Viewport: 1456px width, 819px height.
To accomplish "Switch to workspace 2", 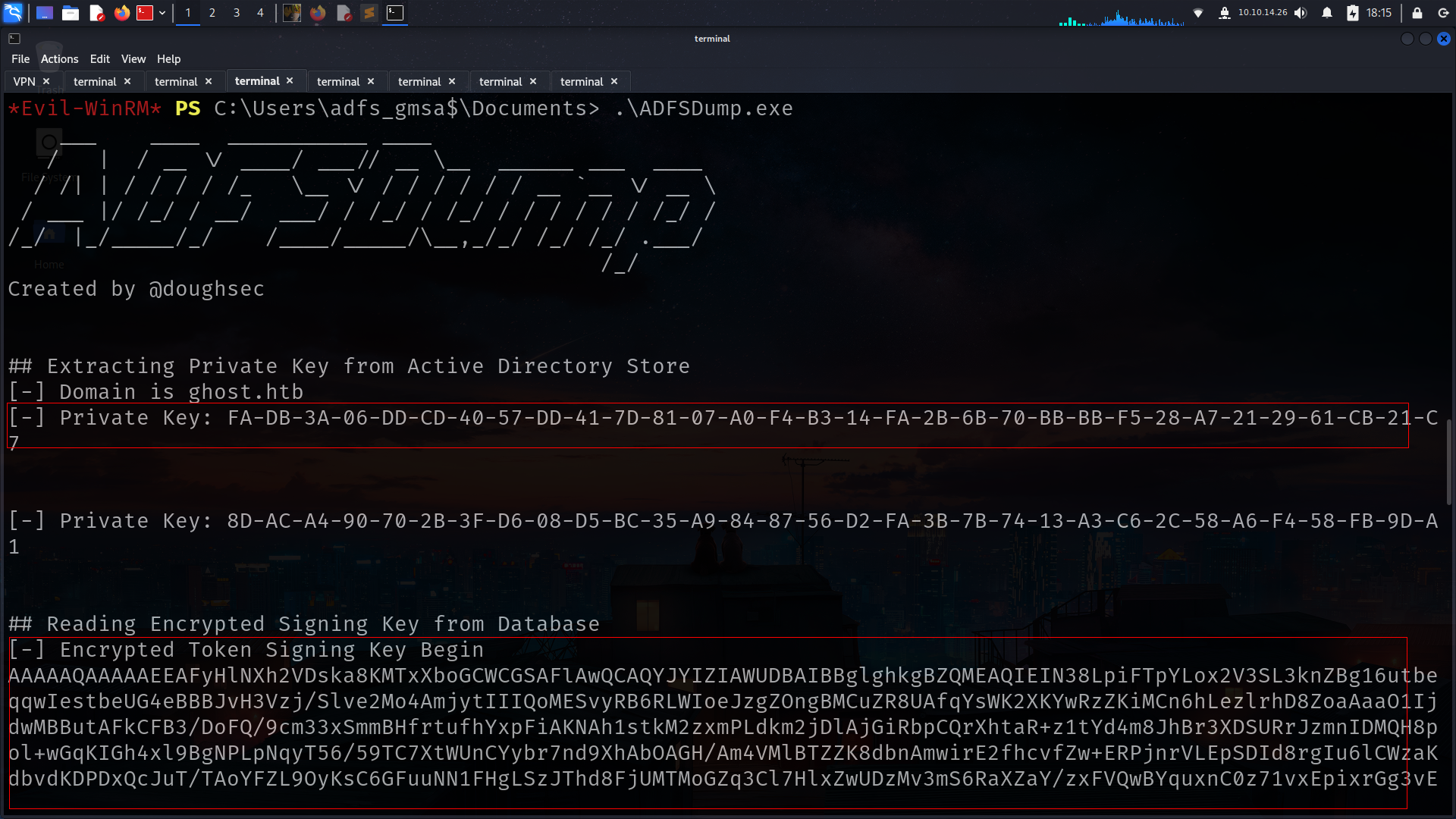I will [212, 13].
